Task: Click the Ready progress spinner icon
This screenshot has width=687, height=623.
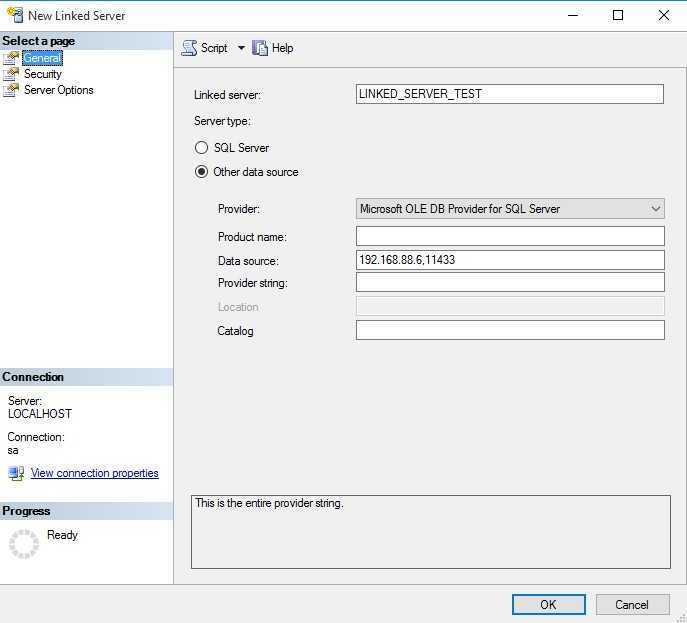Action: point(24,544)
